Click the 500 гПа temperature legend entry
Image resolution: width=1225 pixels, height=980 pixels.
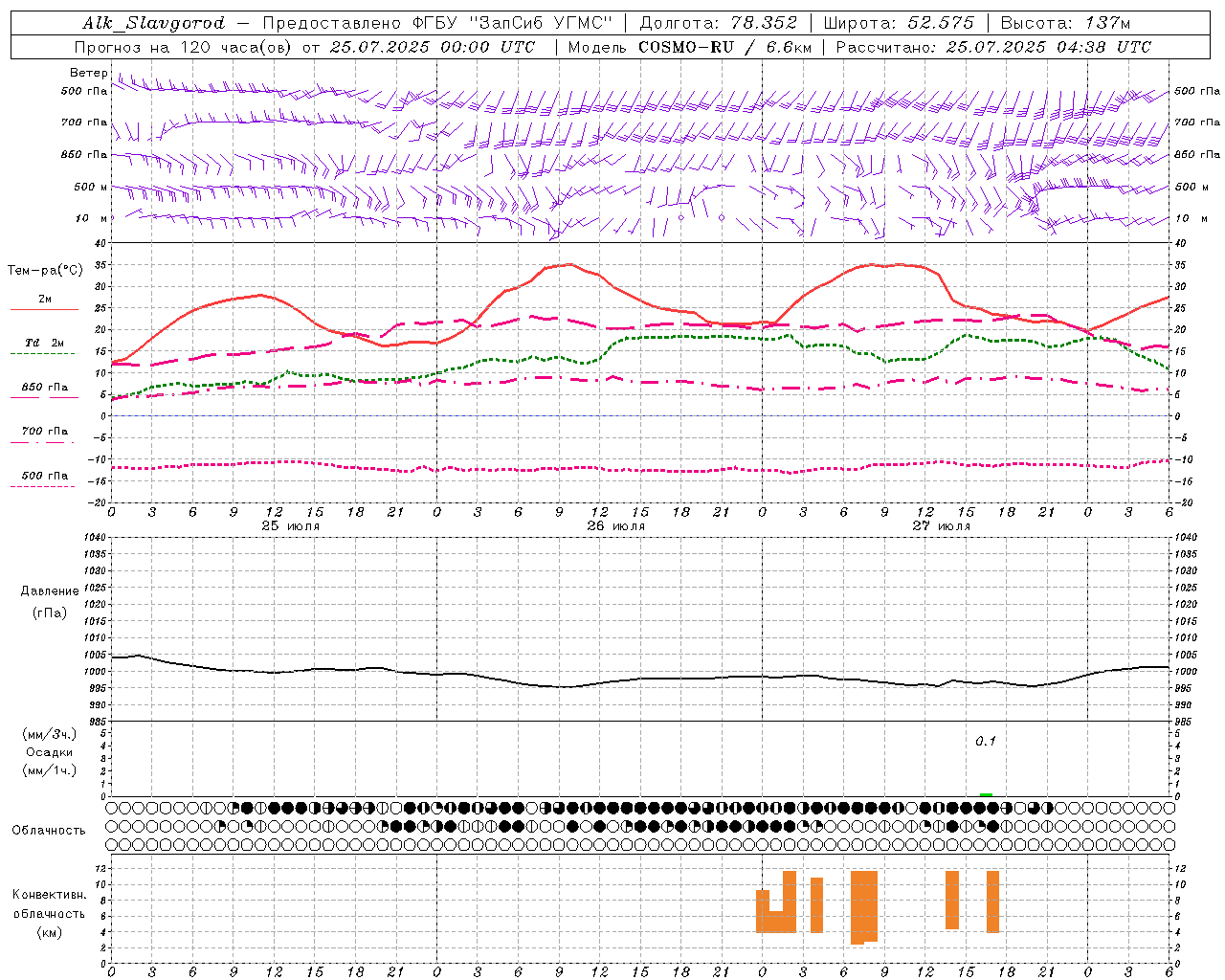[x=44, y=476]
